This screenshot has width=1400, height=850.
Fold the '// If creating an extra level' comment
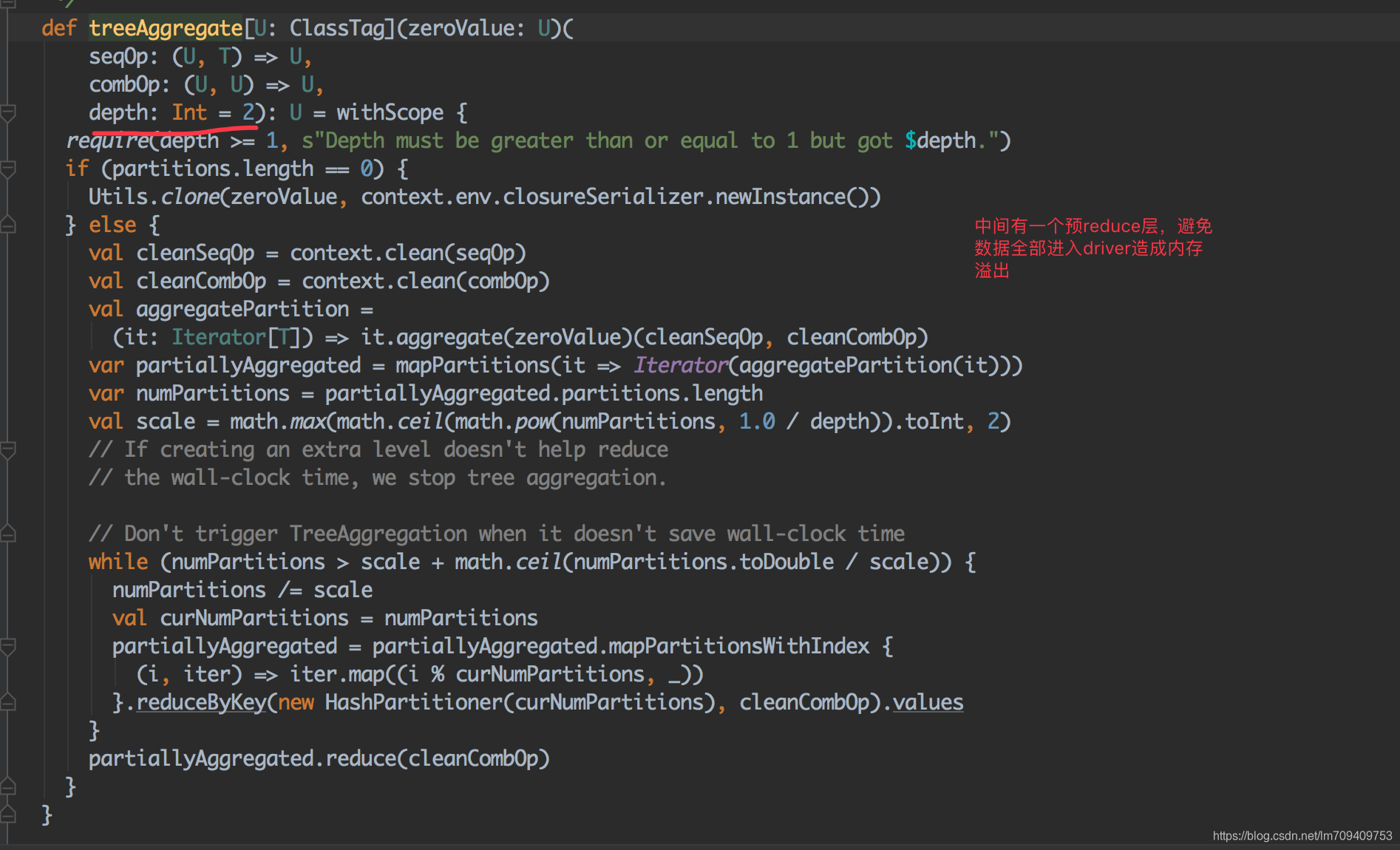pyautogui.click(x=8, y=450)
